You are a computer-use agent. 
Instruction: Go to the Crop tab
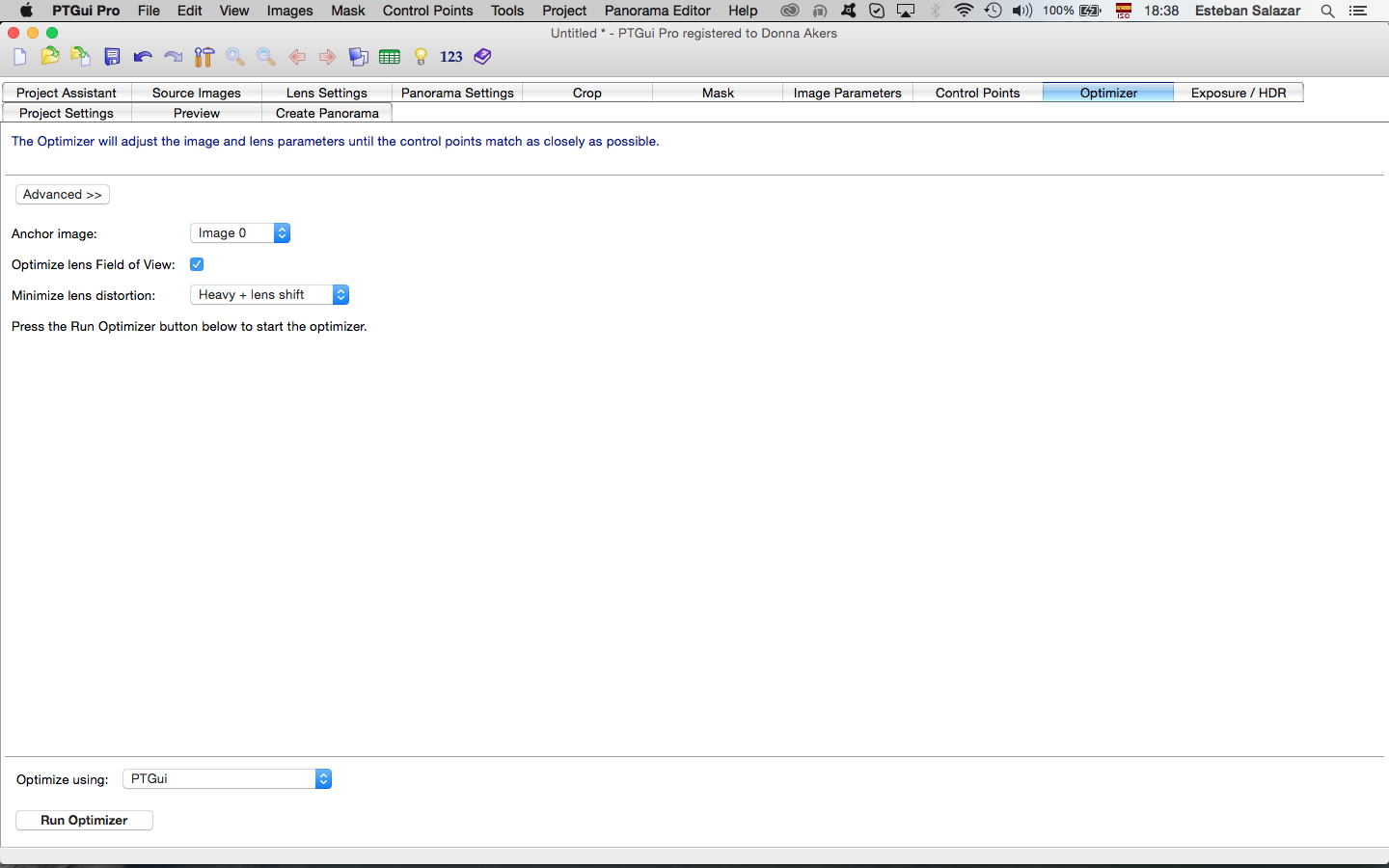click(x=587, y=93)
